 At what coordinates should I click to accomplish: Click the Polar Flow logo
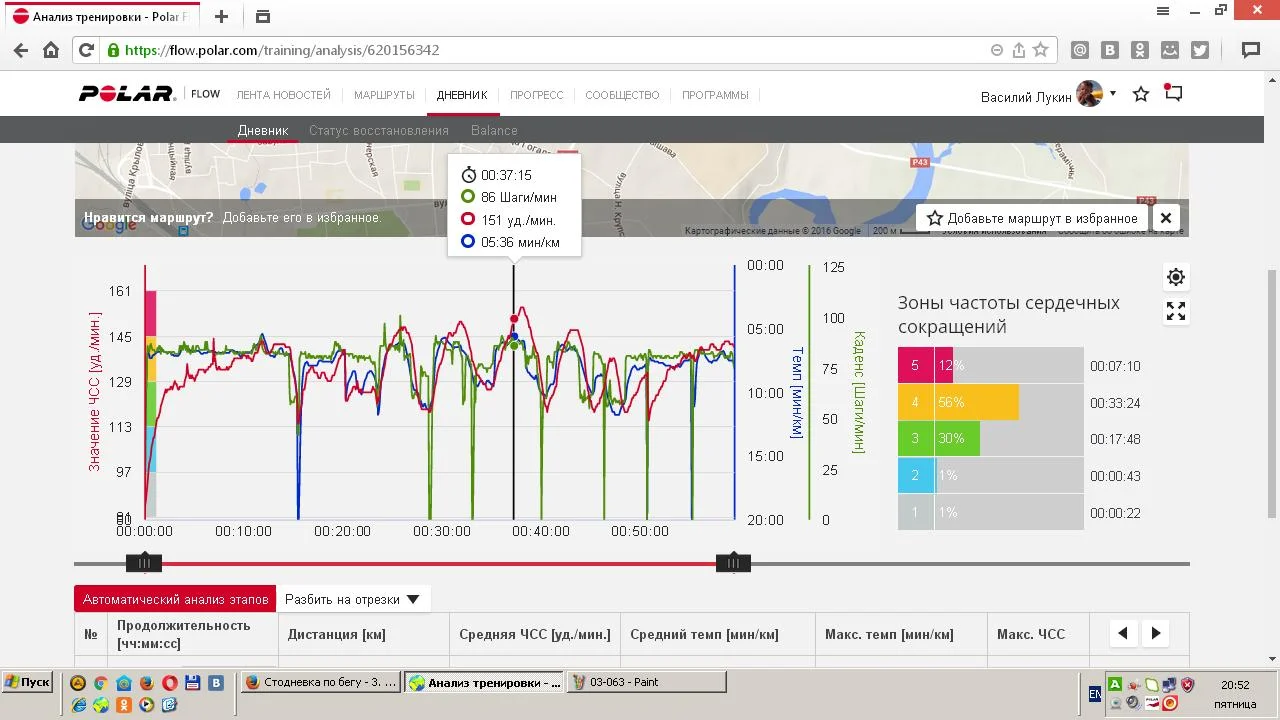pyautogui.click(x=150, y=94)
